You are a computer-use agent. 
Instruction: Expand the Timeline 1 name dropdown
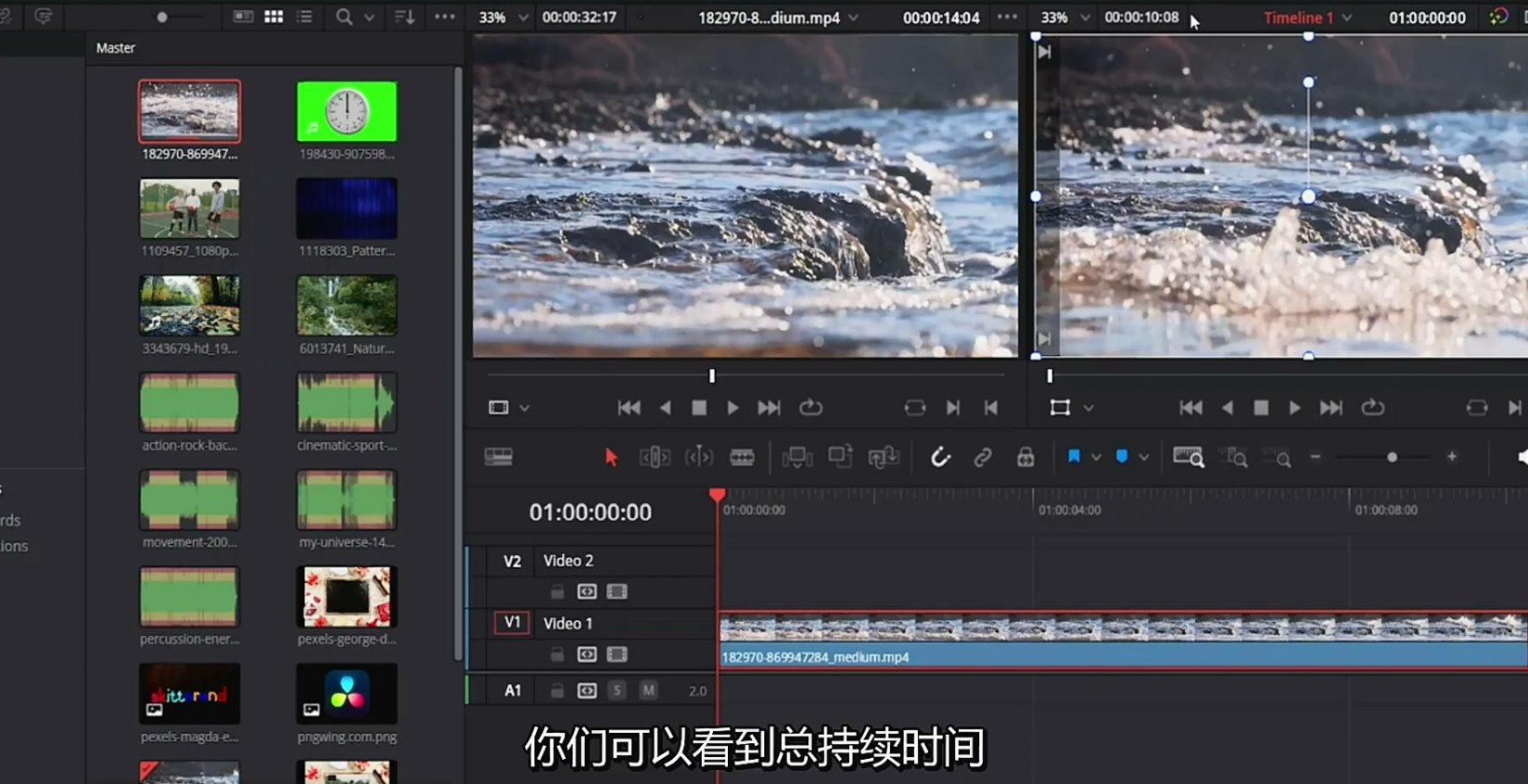[x=1346, y=18]
